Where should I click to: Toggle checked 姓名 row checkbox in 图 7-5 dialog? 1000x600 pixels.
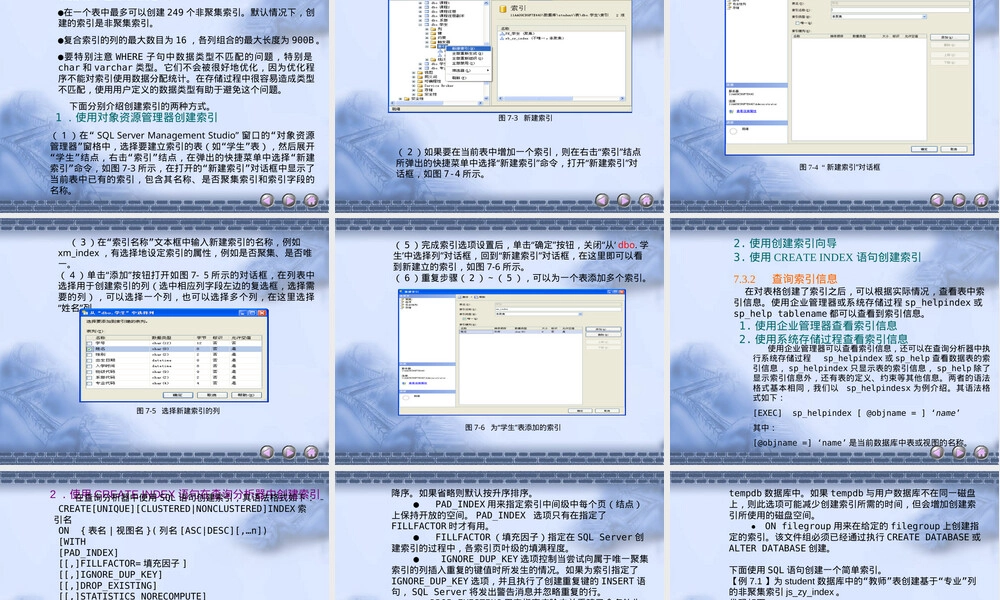click(x=89, y=349)
